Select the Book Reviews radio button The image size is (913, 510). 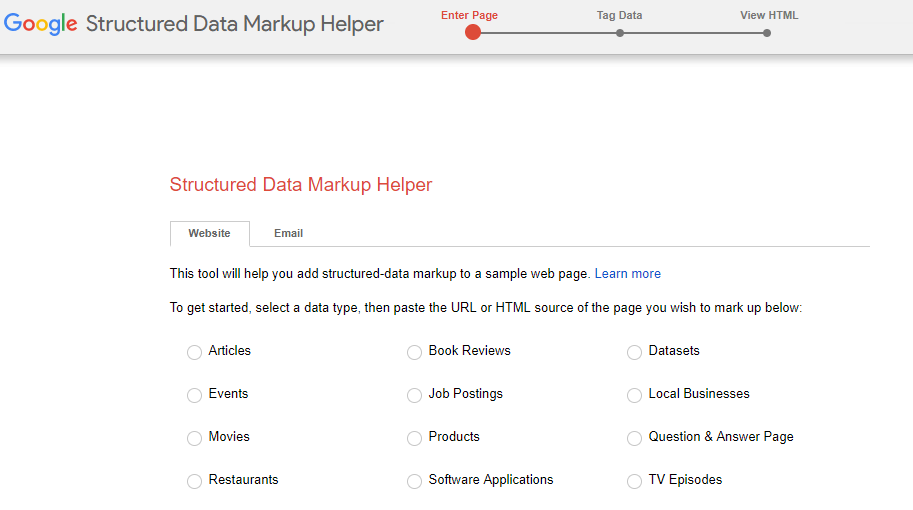tap(415, 352)
